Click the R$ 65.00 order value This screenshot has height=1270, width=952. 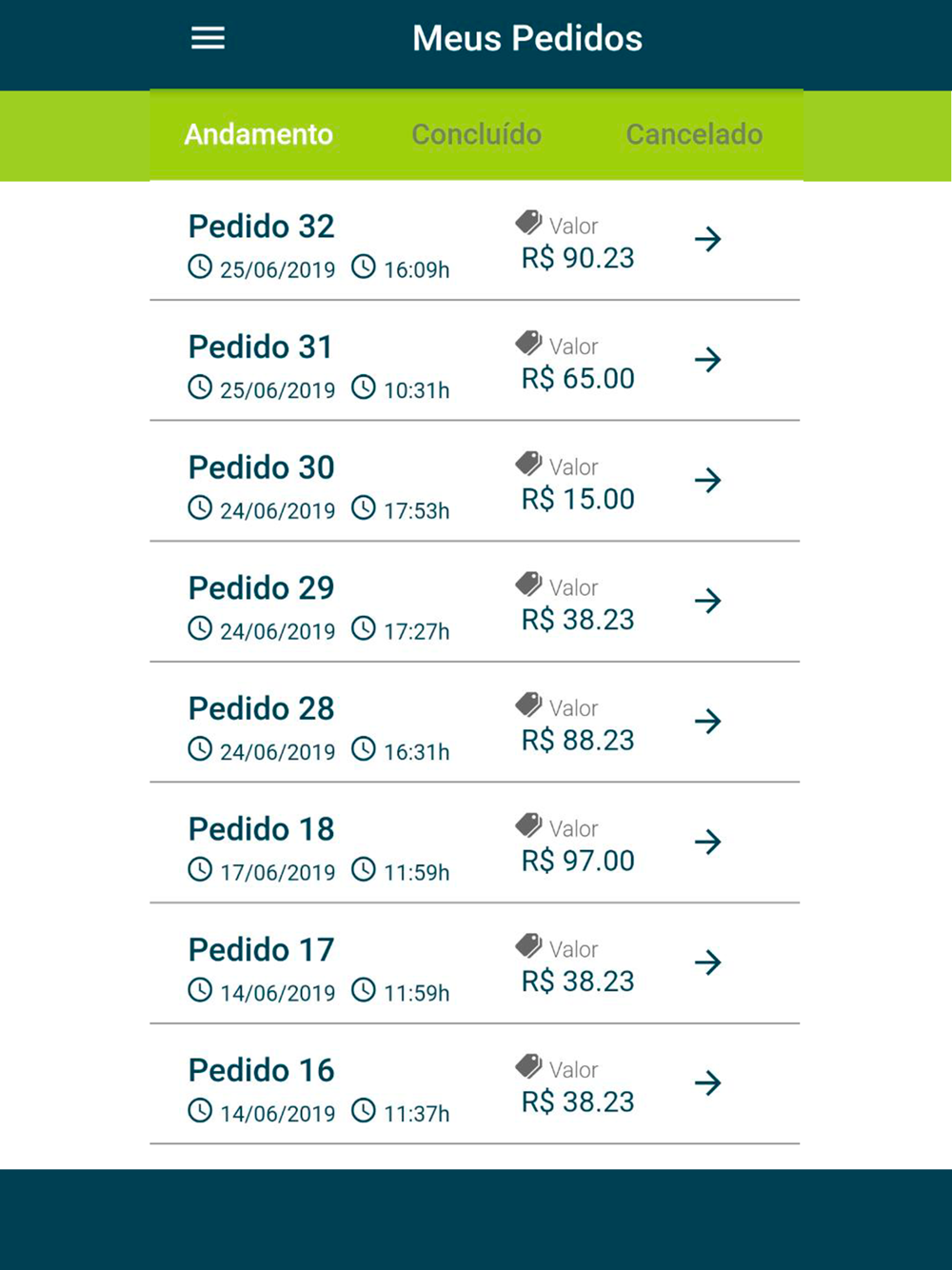(578, 379)
